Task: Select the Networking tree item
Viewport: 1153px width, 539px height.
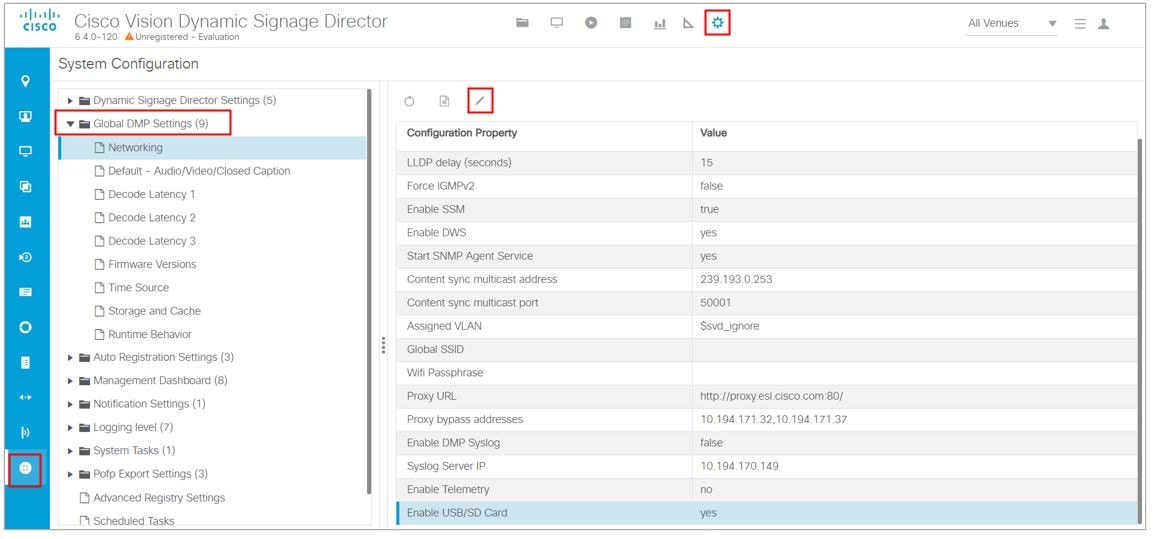Action: (x=213, y=148)
